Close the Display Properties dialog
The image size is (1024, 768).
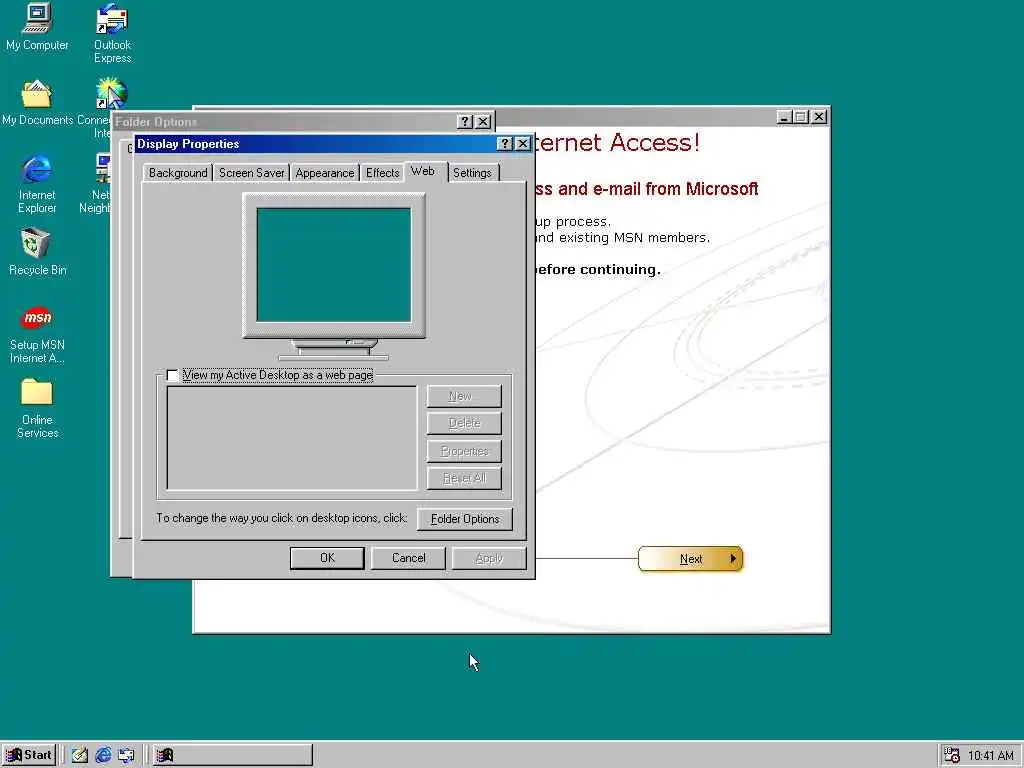(523, 144)
